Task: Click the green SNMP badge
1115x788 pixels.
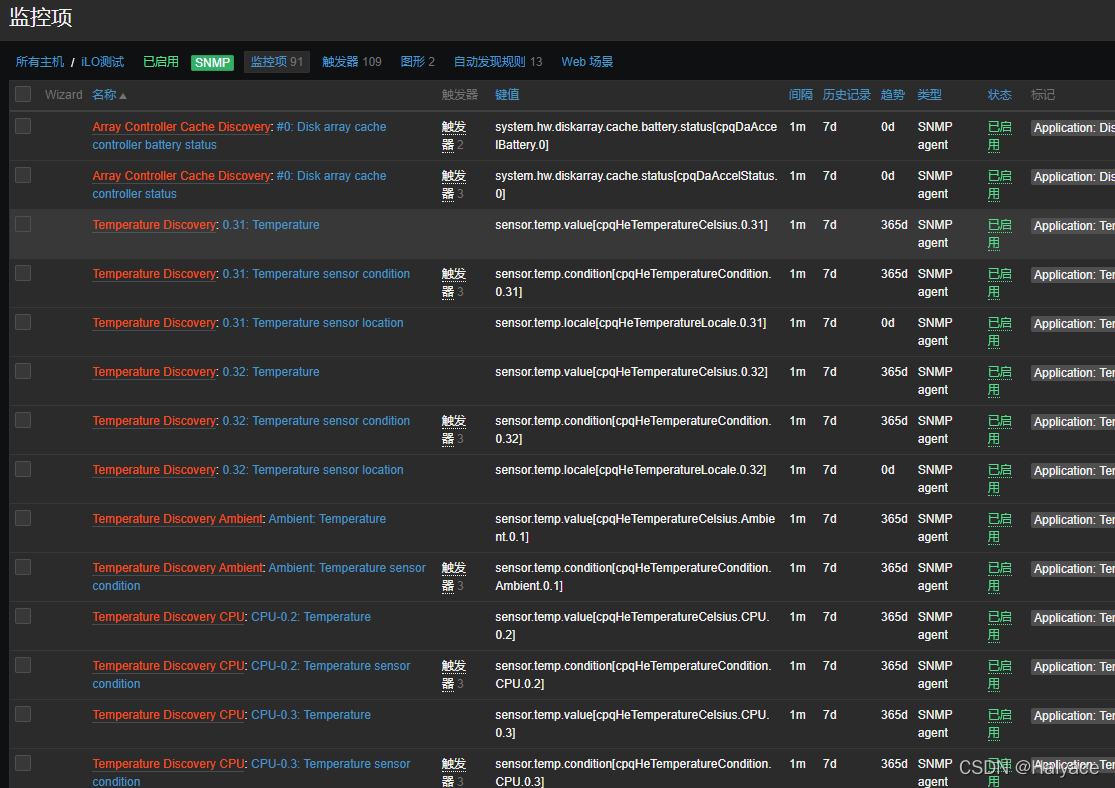Action: tap(212, 63)
